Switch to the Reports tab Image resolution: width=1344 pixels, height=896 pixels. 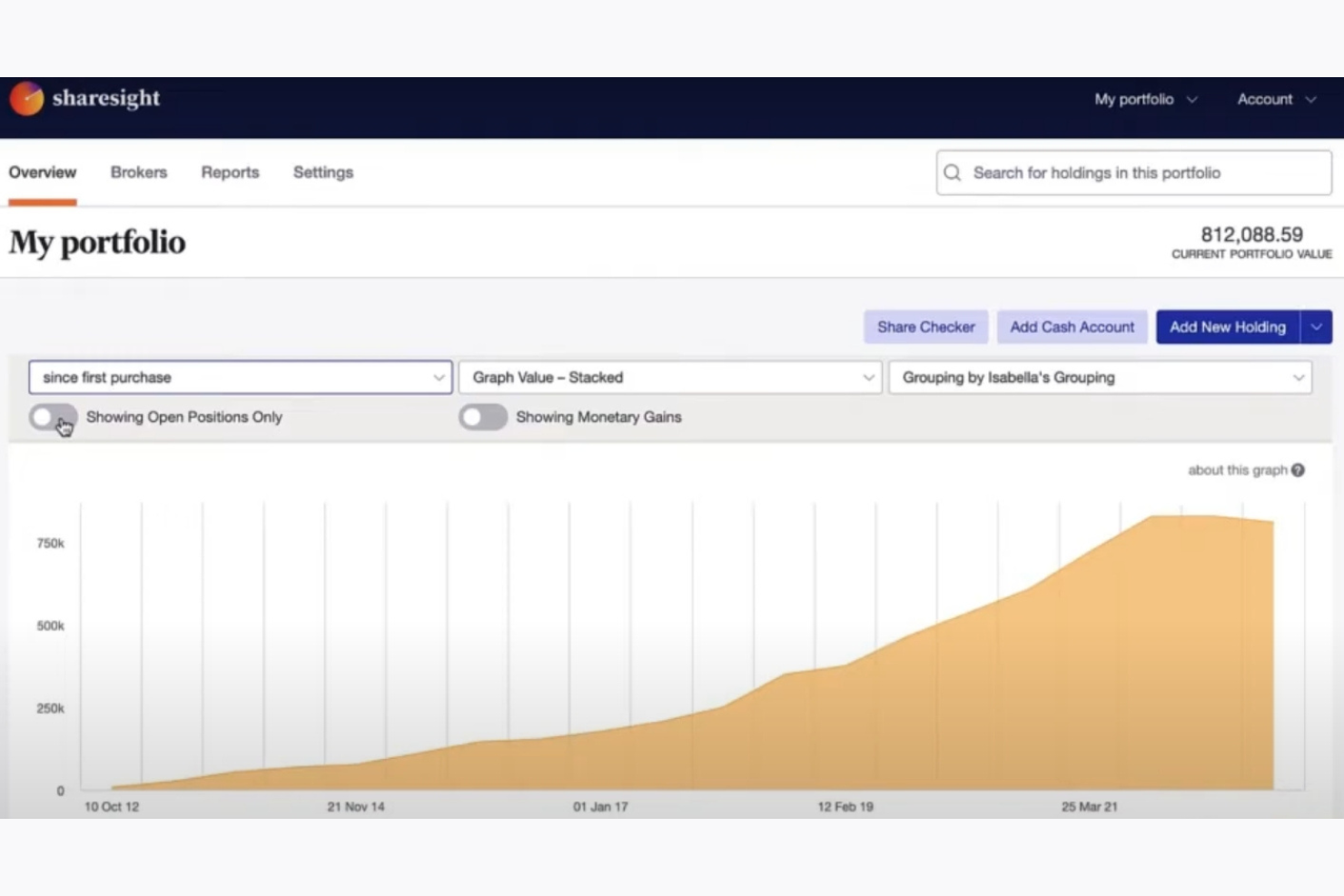pos(230,172)
